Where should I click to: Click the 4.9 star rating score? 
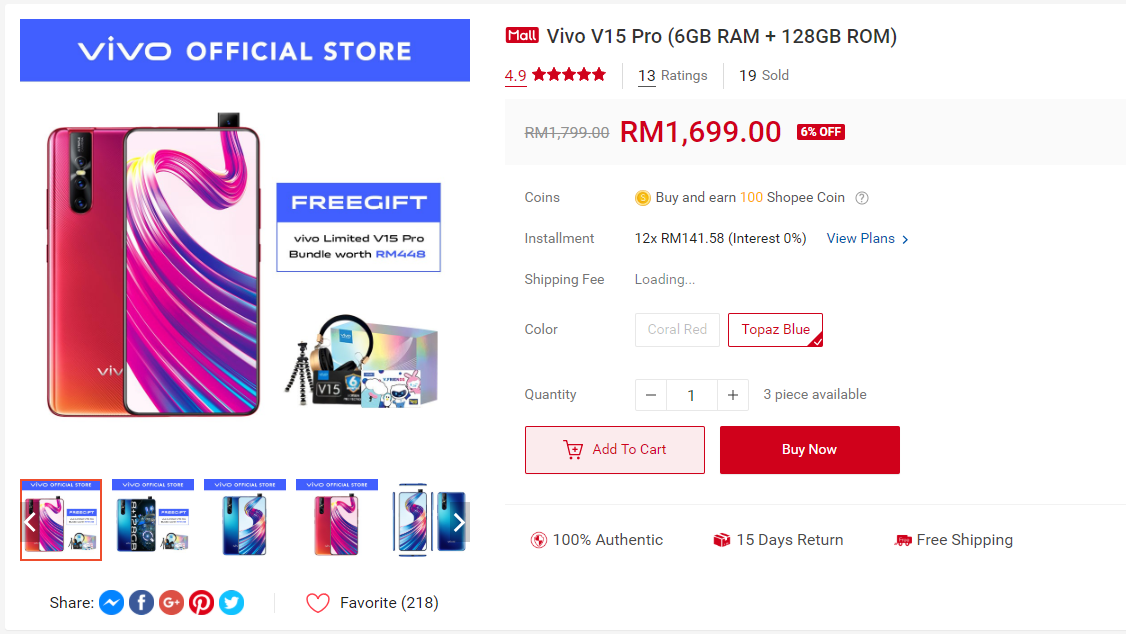(516, 75)
